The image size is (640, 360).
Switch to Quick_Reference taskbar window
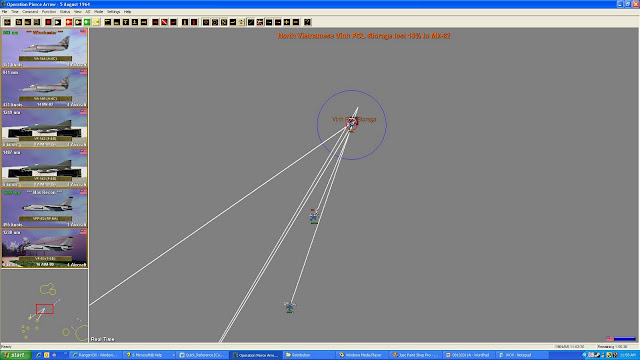tap(202, 355)
